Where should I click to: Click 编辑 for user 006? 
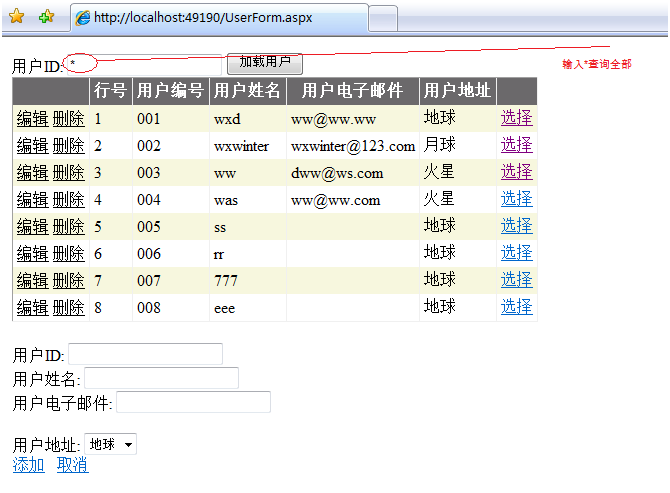(x=32, y=254)
